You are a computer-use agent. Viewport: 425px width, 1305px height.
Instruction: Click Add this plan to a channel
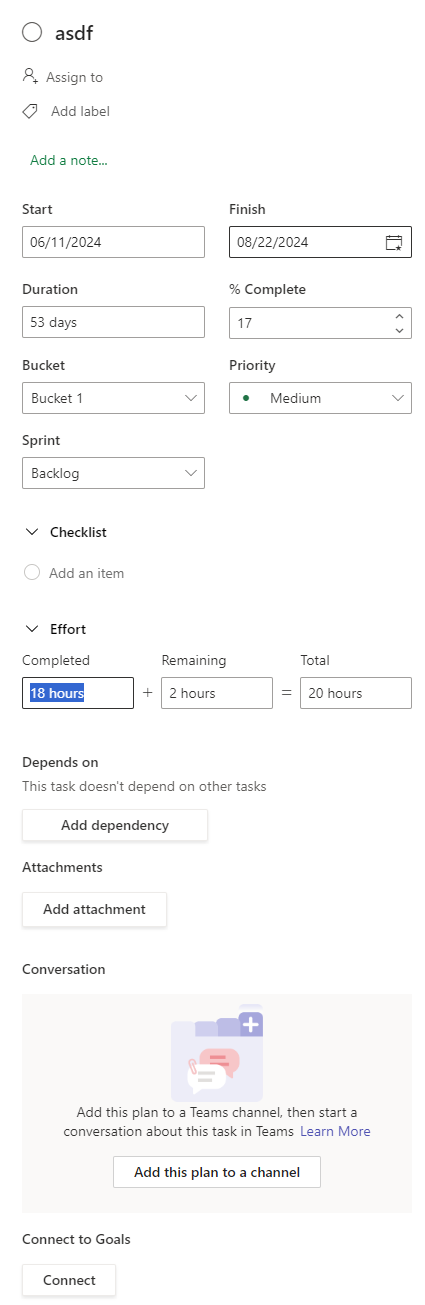[x=217, y=1172]
